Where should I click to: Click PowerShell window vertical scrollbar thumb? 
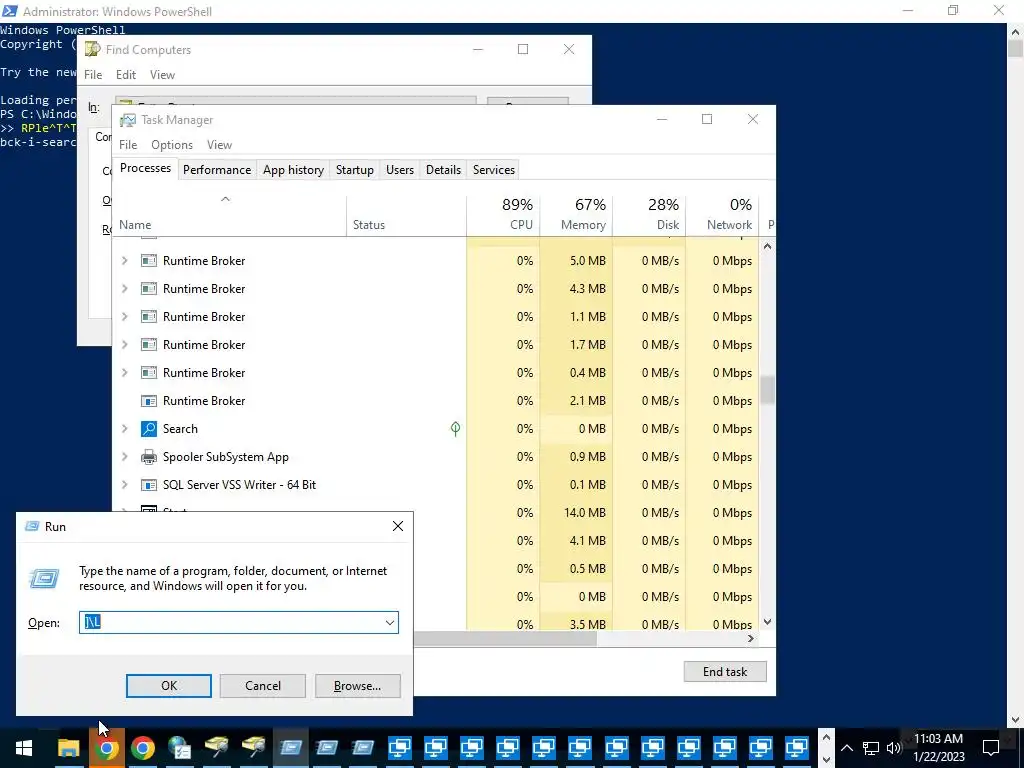point(1016,48)
